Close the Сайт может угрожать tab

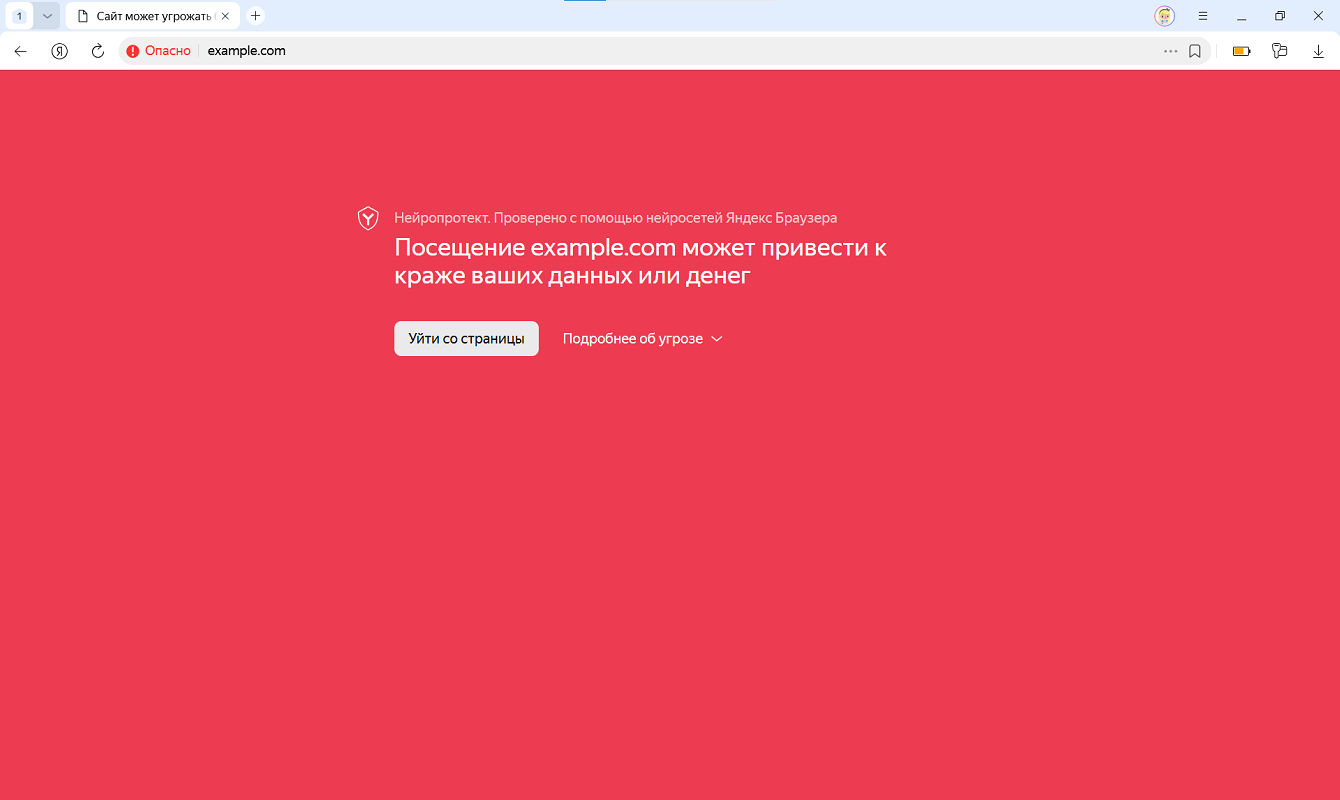point(226,16)
